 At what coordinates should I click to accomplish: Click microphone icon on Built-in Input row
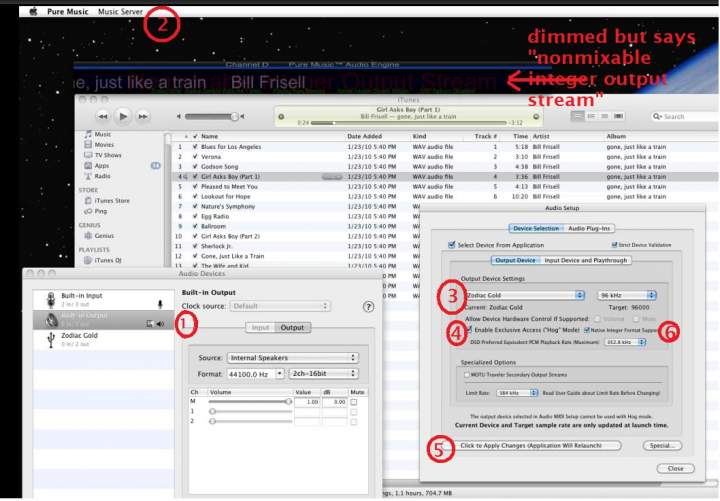(160, 304)
